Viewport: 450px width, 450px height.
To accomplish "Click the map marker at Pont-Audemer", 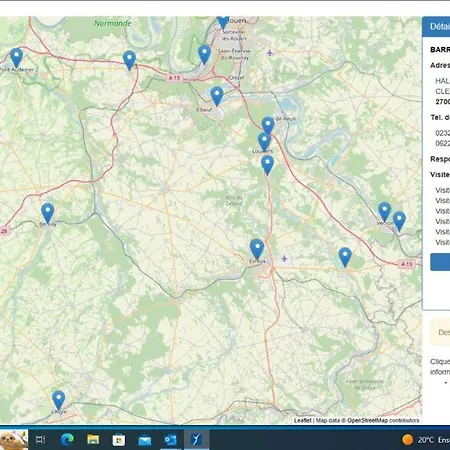I will point(16,57).
